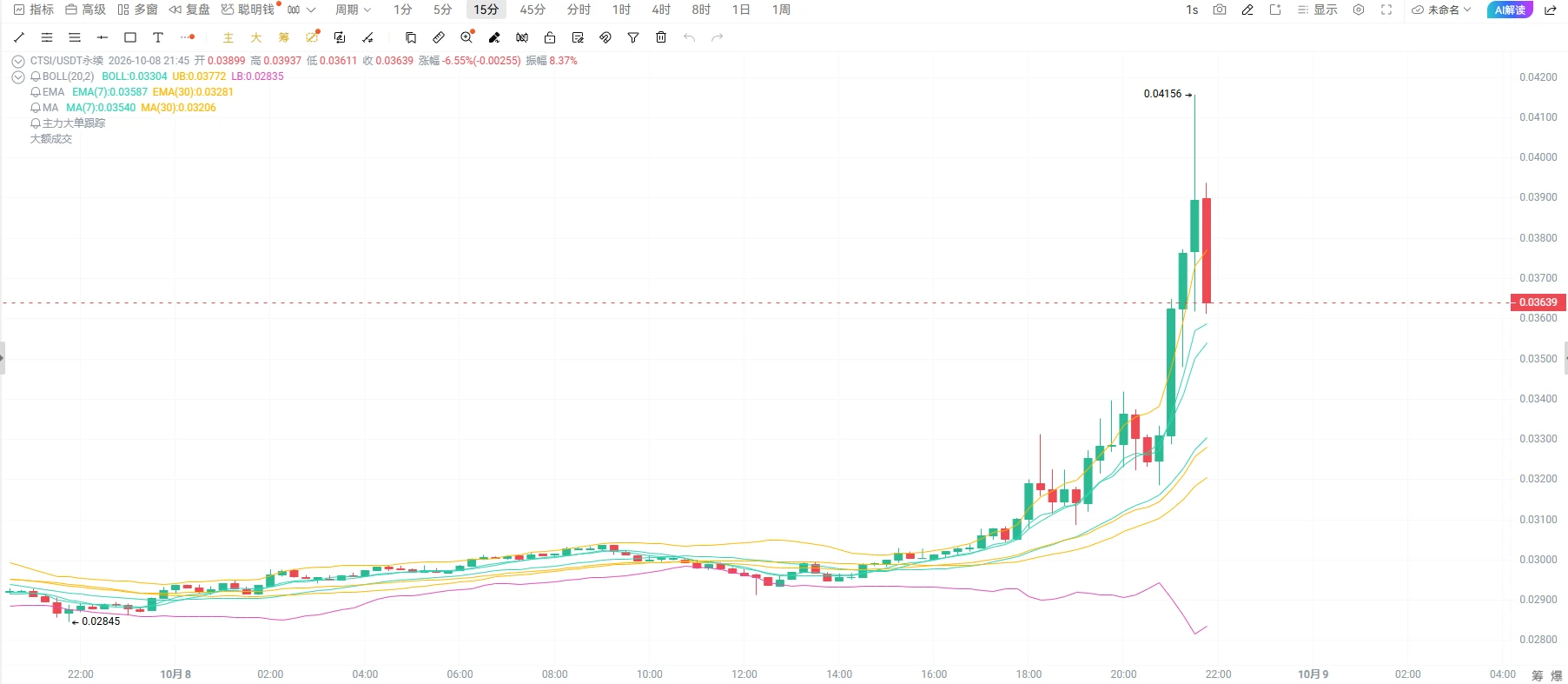The image size is (1568, 684).
Task: Share the chart via export arrow
Action: [1550, 10]
